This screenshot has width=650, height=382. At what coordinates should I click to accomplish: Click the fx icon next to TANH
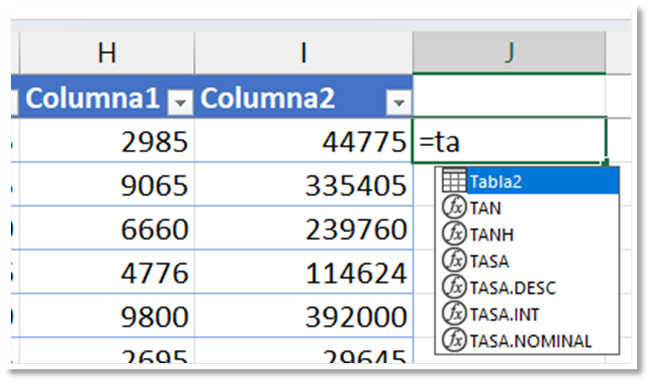pyautogui.click(x=454, y=234)
